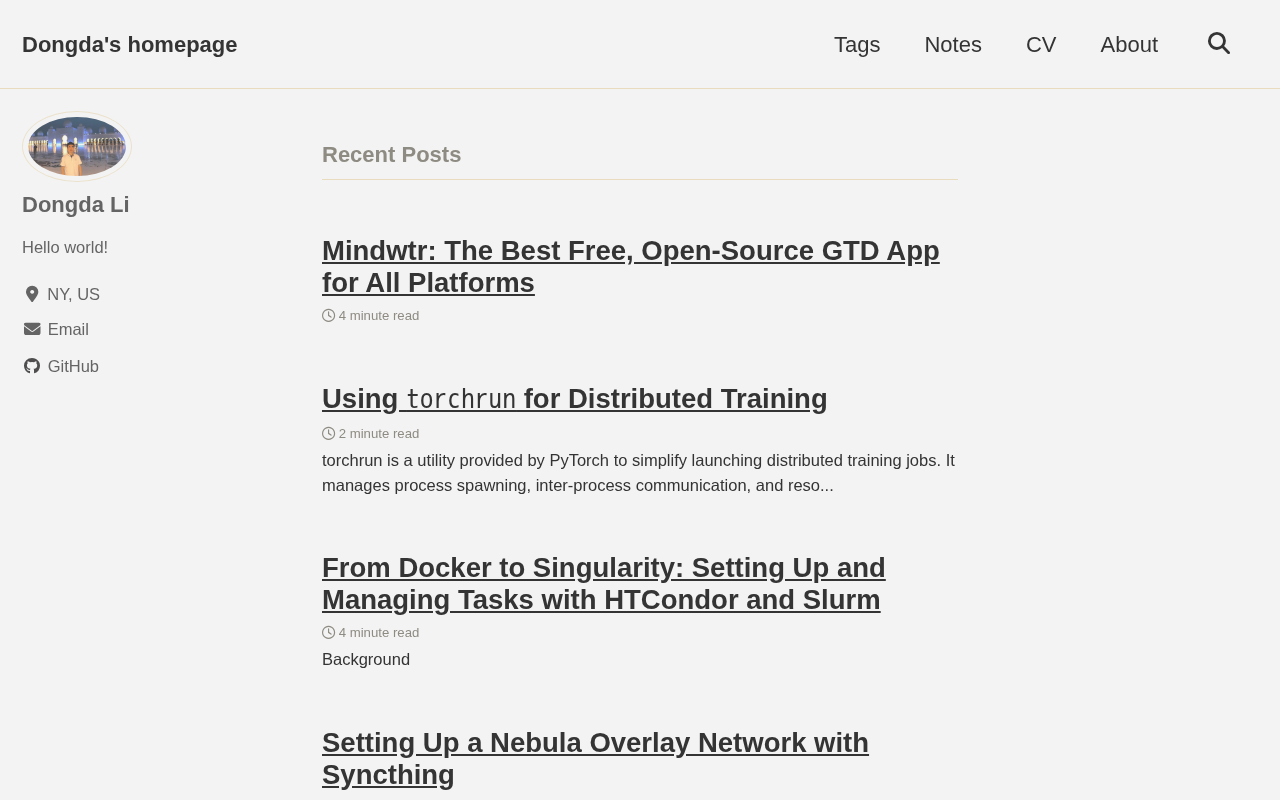Go to the Notes page
Screen dimensions: 1280x800
(x=953, y=44)
